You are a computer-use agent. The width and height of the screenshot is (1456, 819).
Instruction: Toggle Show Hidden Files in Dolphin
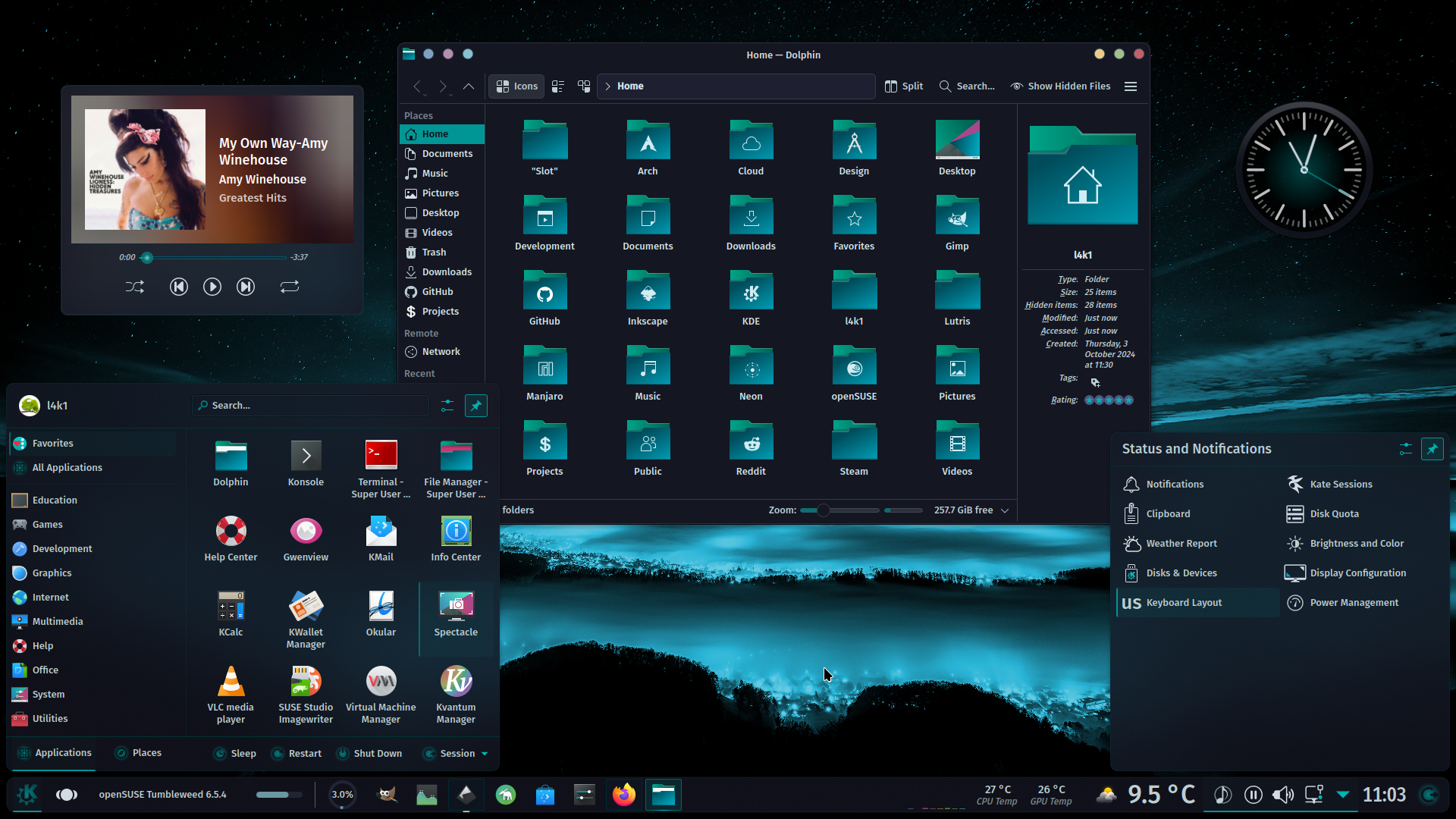[1060, 86]
